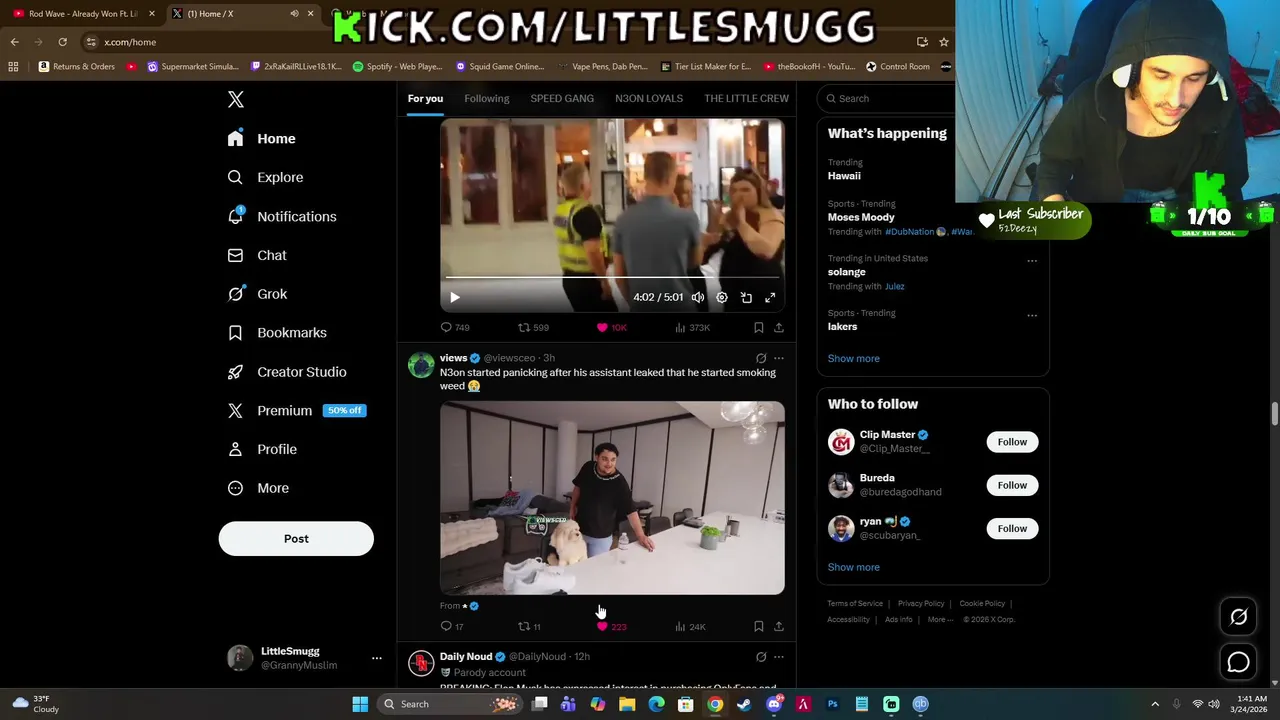This screenshot has width=1280, height=720.
Task: Reply to the top post with 749 comments
Action: click(455, 327)
